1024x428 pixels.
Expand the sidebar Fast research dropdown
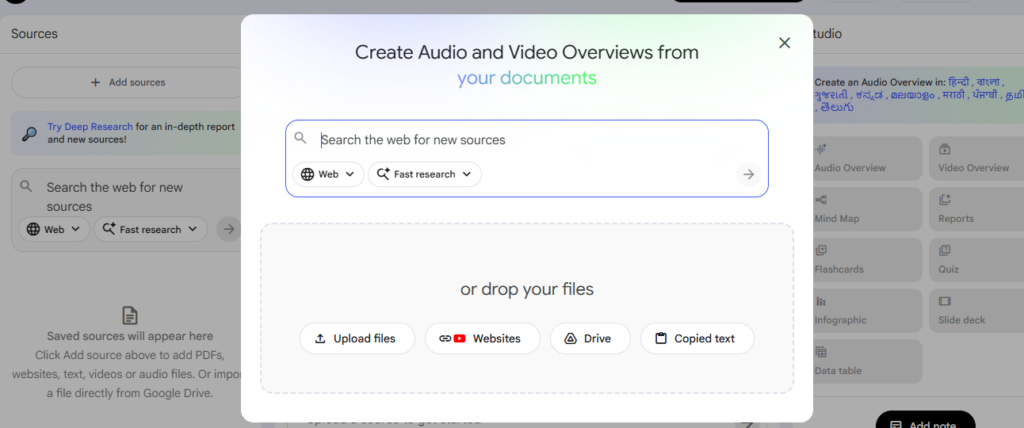(x=150, y=229)
